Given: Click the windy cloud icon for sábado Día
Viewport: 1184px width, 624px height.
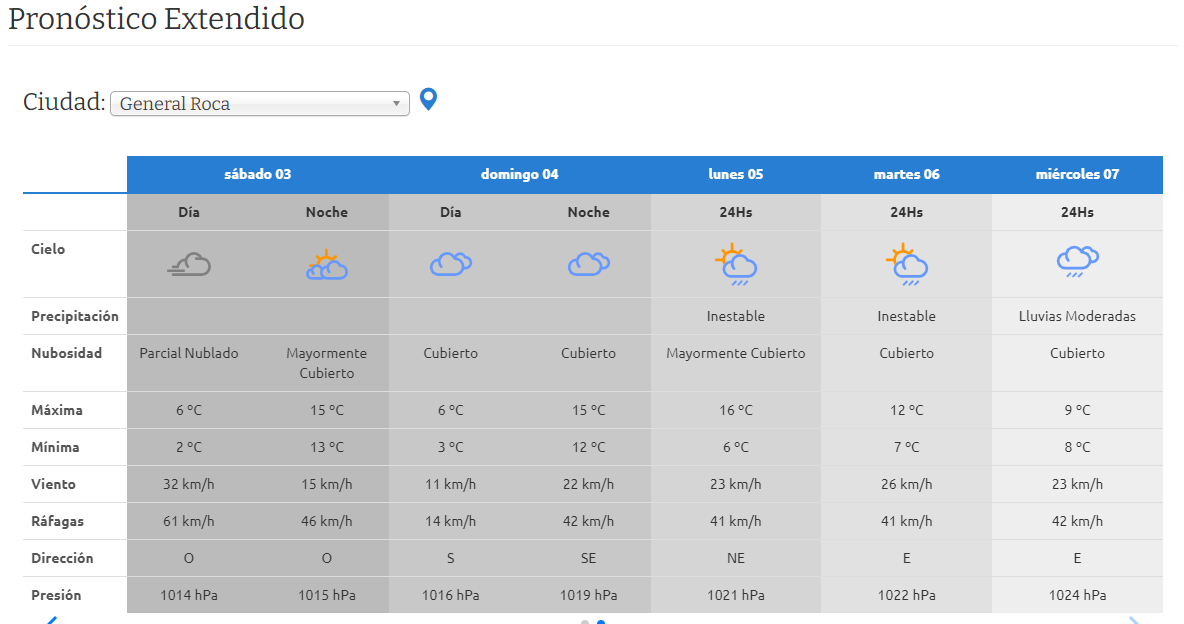Looking at the screenshot, I should click(x=189, y=264).
